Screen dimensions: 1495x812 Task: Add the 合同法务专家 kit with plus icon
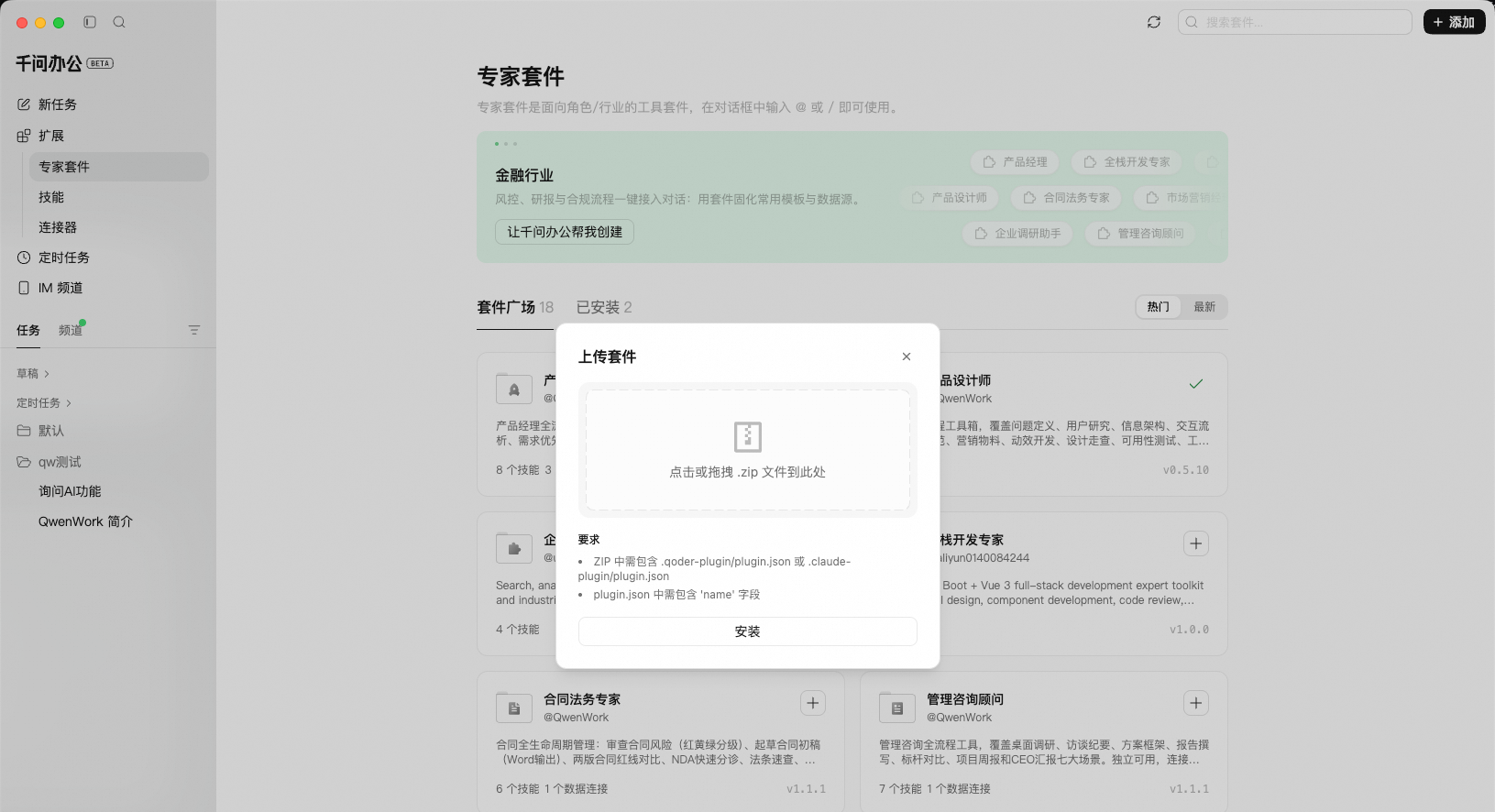tap(813, 703)
